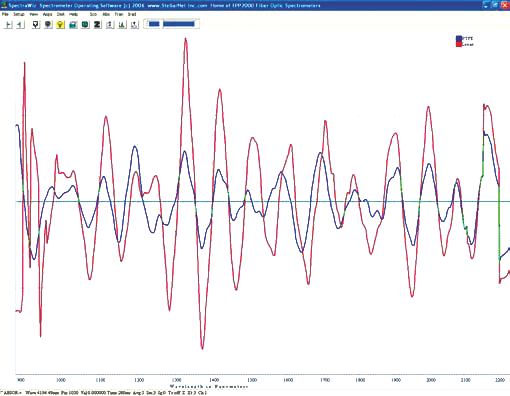Open the Setup menu

[x=19, y=14]
